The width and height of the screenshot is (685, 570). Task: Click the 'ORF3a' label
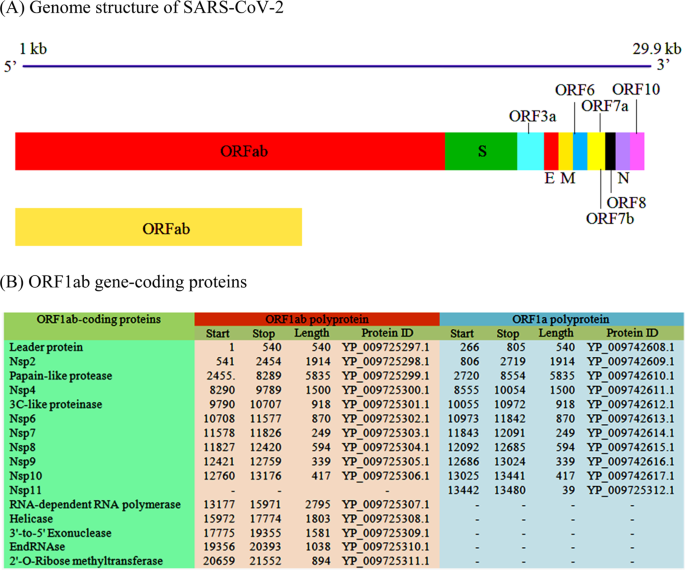tap(533, 117)
